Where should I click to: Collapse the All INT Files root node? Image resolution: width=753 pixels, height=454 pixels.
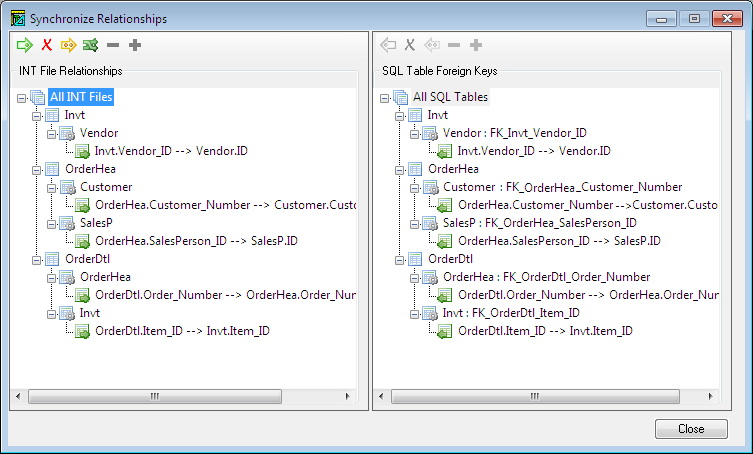click(x=23, y=98)
